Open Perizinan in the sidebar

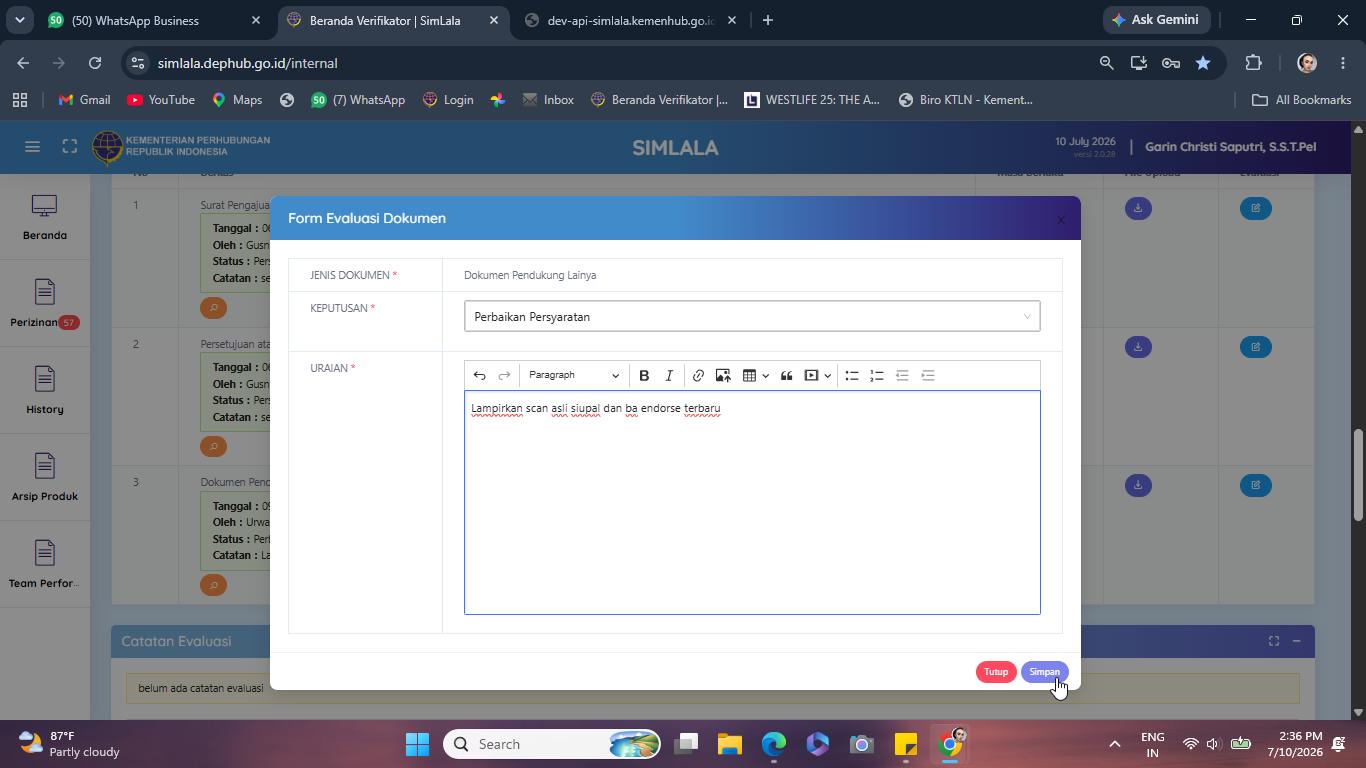tap(45, 304)
